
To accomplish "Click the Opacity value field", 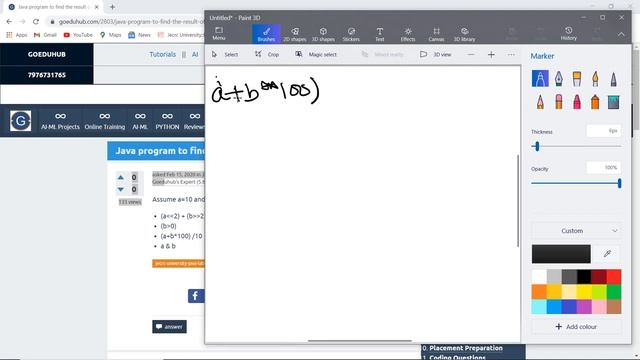I will tap(604, 167).
